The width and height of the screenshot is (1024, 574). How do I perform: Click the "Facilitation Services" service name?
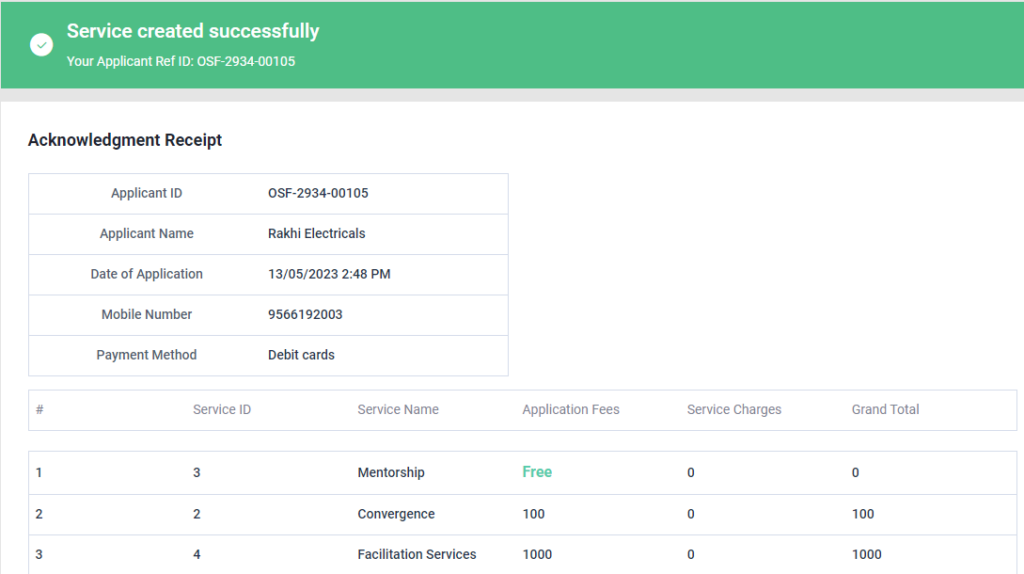417,554
